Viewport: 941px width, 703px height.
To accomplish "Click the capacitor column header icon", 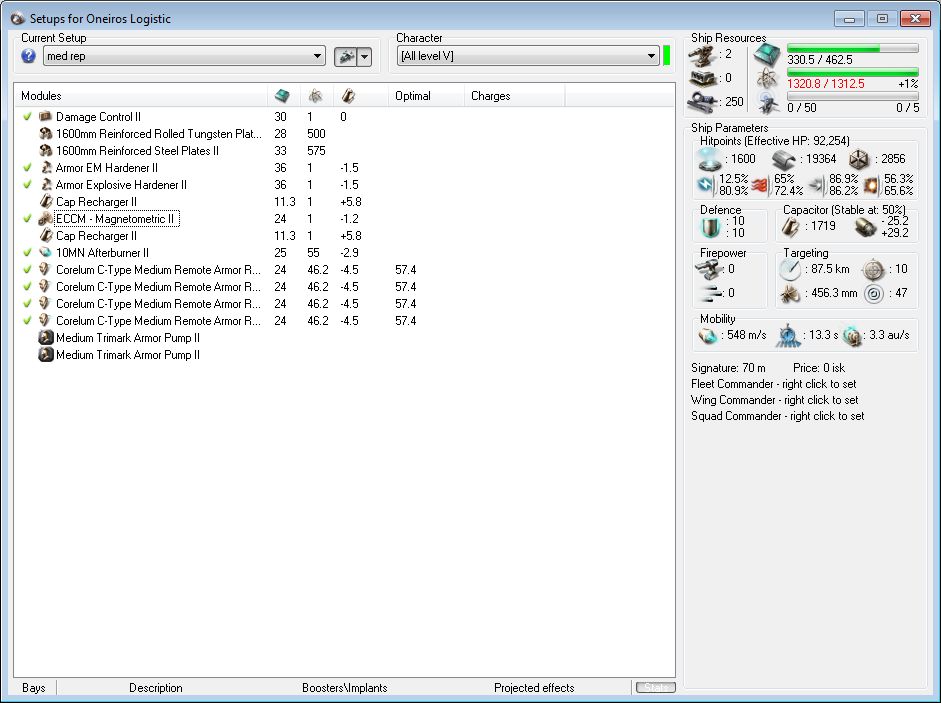I will pos(348,95).
